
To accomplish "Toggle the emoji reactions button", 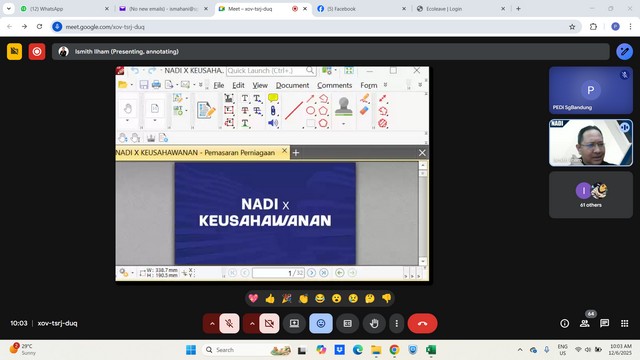I will (321, 323).
